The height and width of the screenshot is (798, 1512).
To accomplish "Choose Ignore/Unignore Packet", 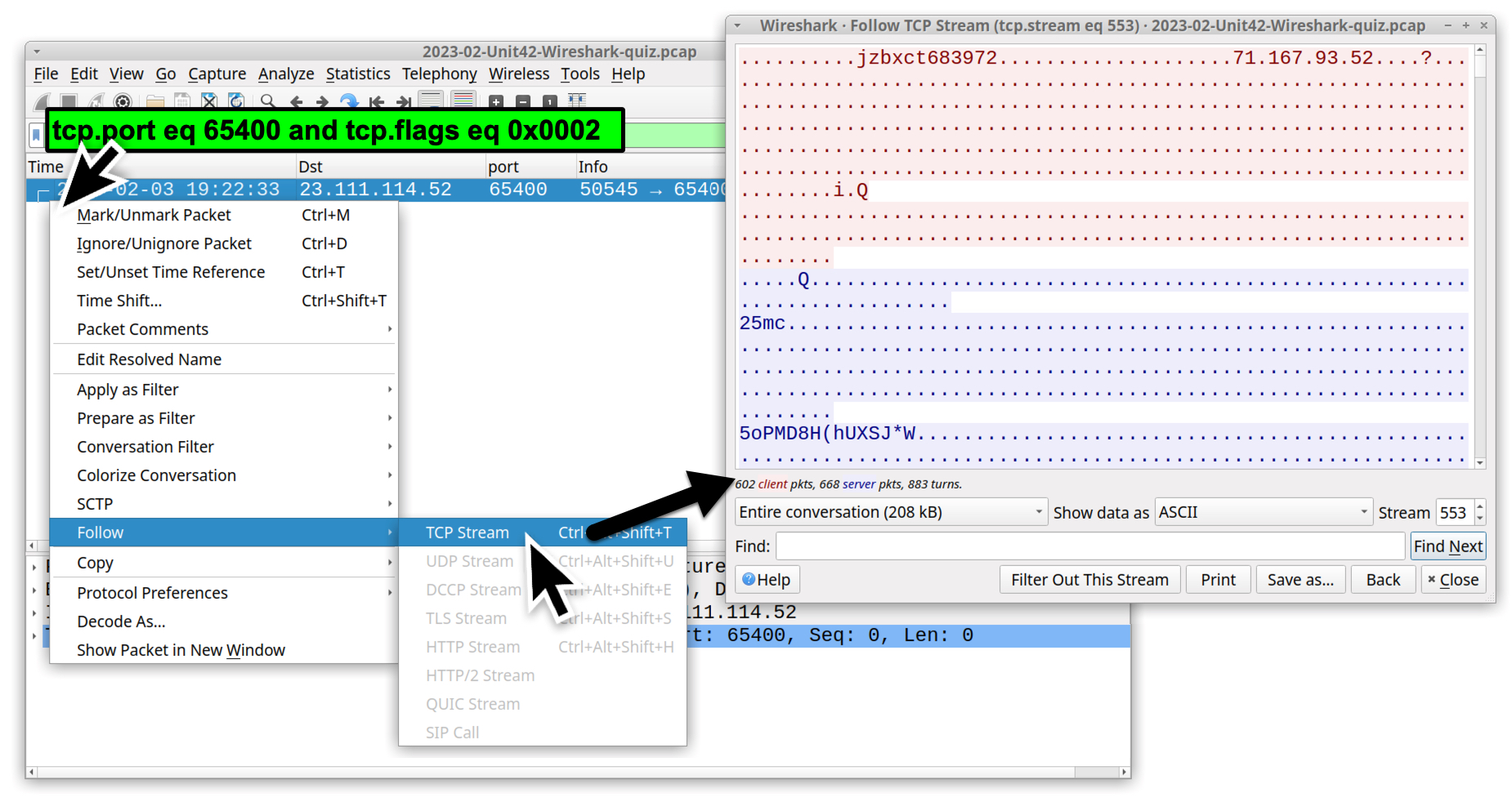I will click(x=224, y=243).
